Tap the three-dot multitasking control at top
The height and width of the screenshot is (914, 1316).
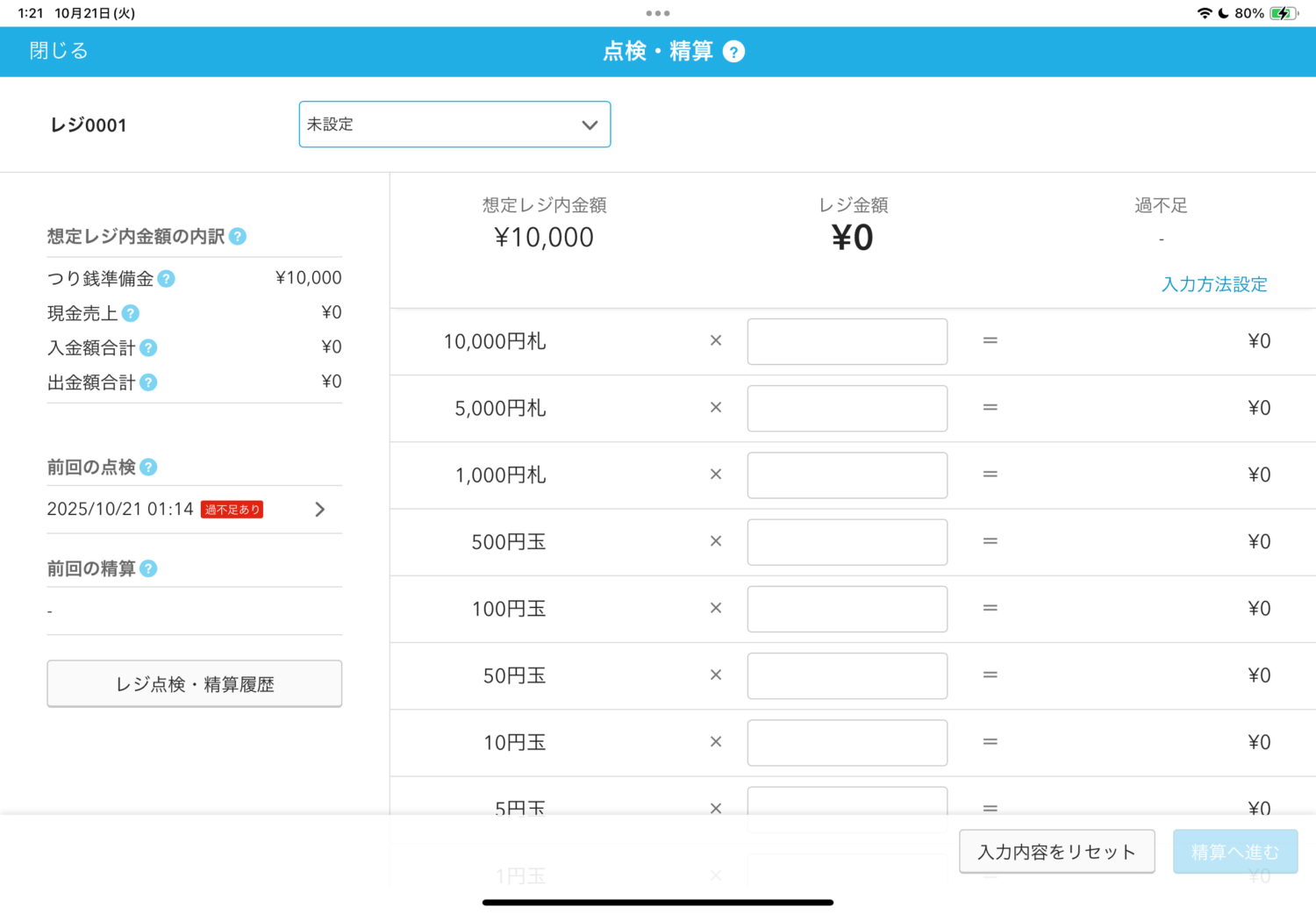pyautogui.click(x=658, y=13)
